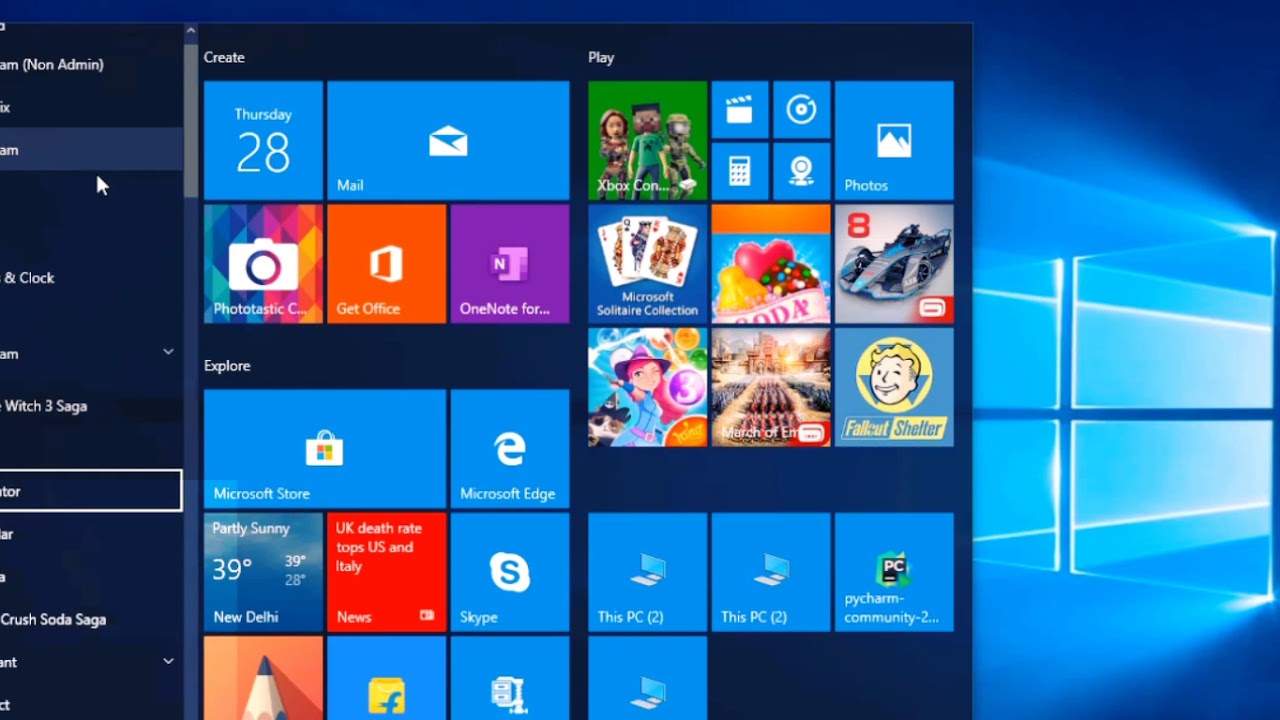
Task: Open the Groove Music disc tile
Action: (x=802, y=109)
